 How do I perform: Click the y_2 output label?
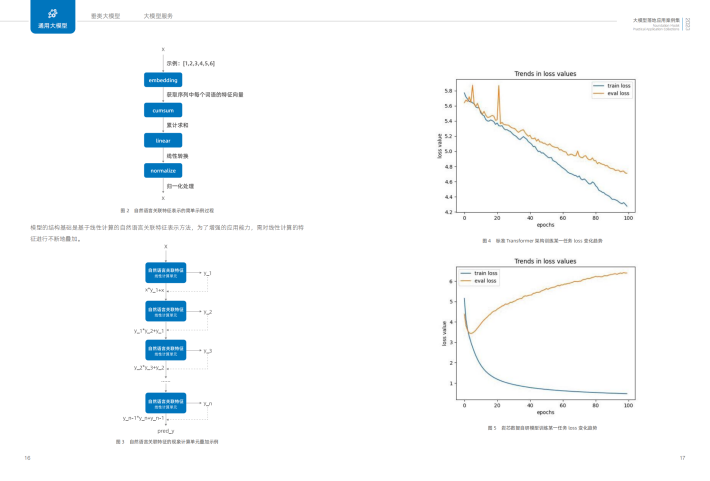(207, 312)
